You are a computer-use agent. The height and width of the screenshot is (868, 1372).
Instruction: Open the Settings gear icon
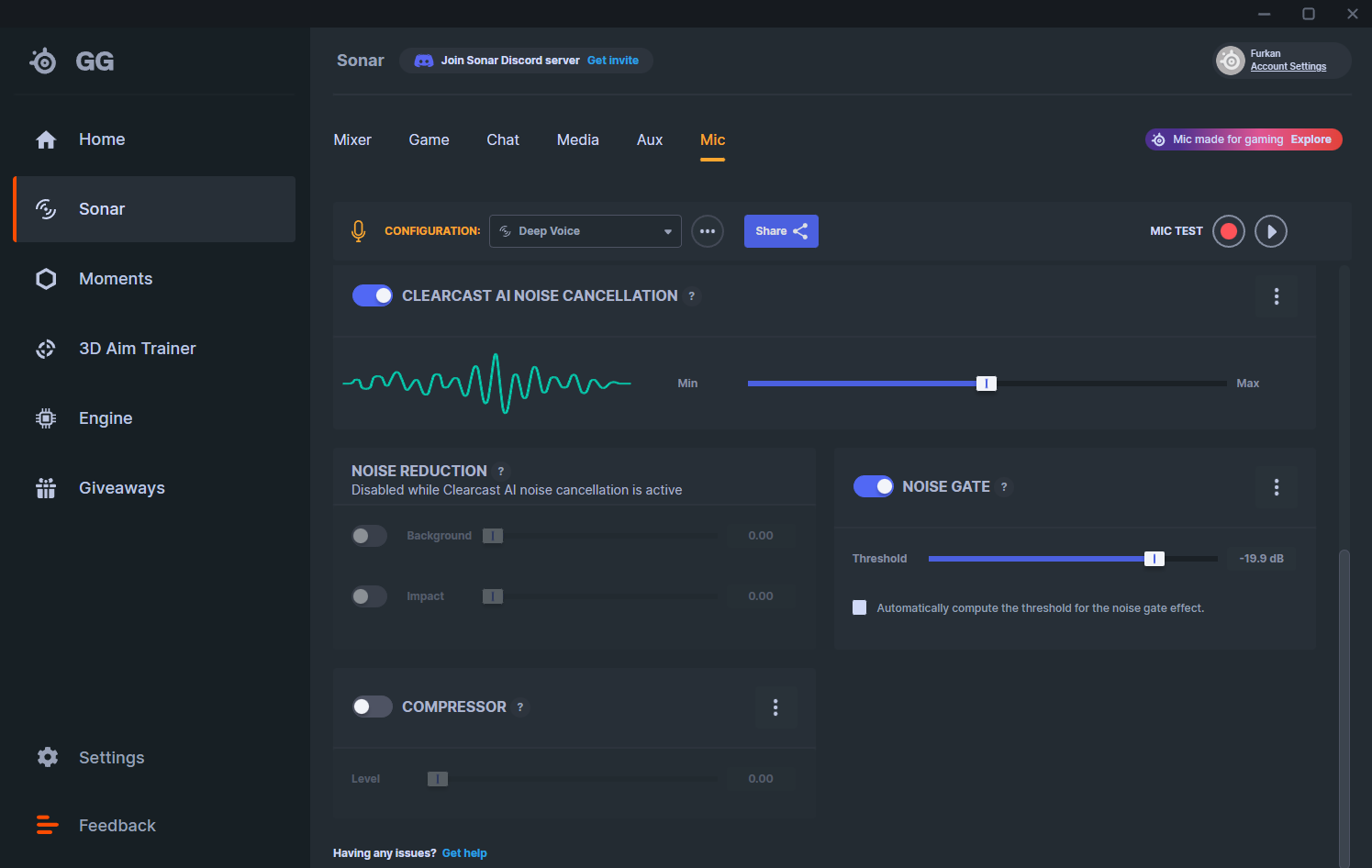48,757
